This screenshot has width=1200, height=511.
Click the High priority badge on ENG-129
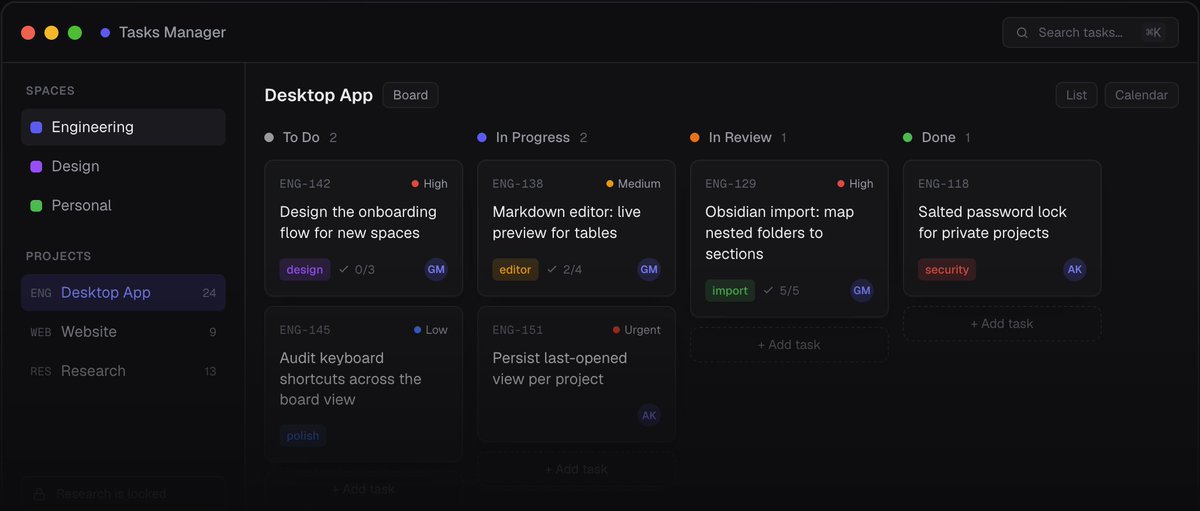click(x=855, y=184)
